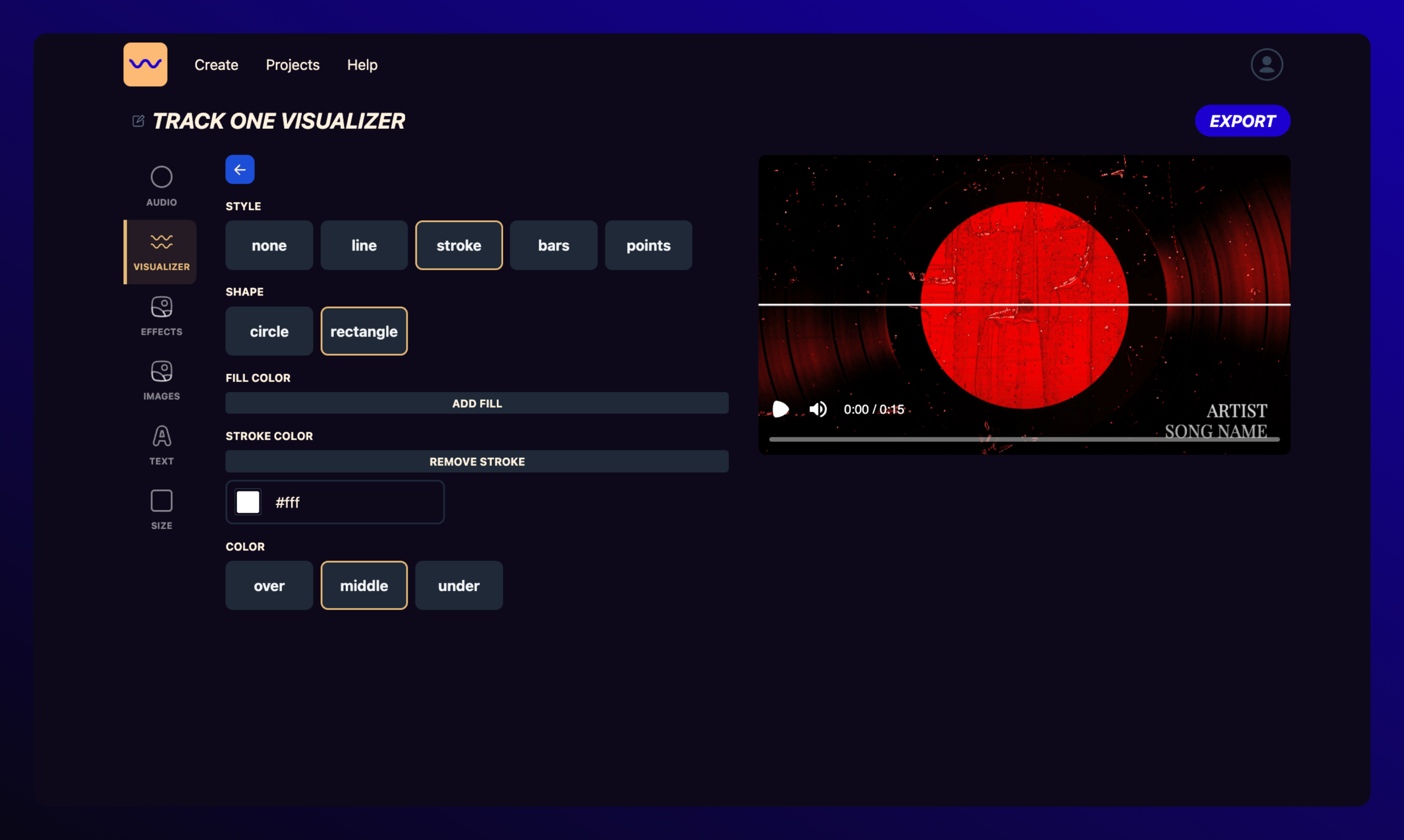This screenshot has height=840, width=1404.
Task: Open the Create menu
Action: 216,65
